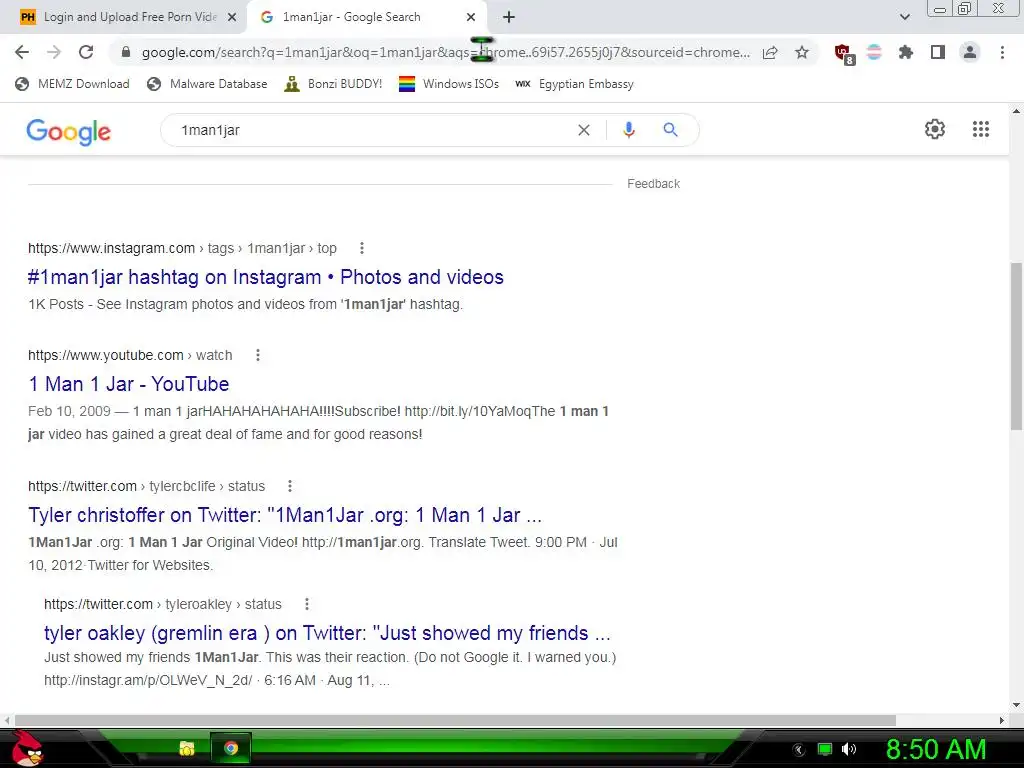Image resolution: width=1024 pixels, height=768 pixels.
Task: Open the Chrome three-dot menu
Action: [1002, 52]
